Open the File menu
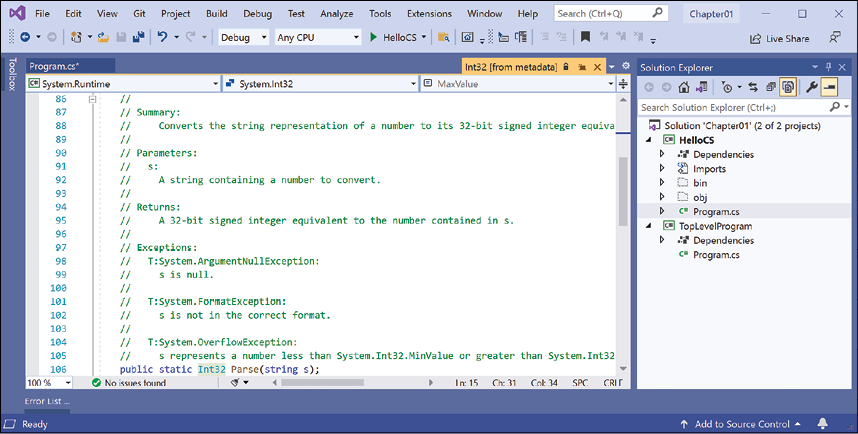The width and height of the screenshot is (858, 434). click(x=42, y=13)
